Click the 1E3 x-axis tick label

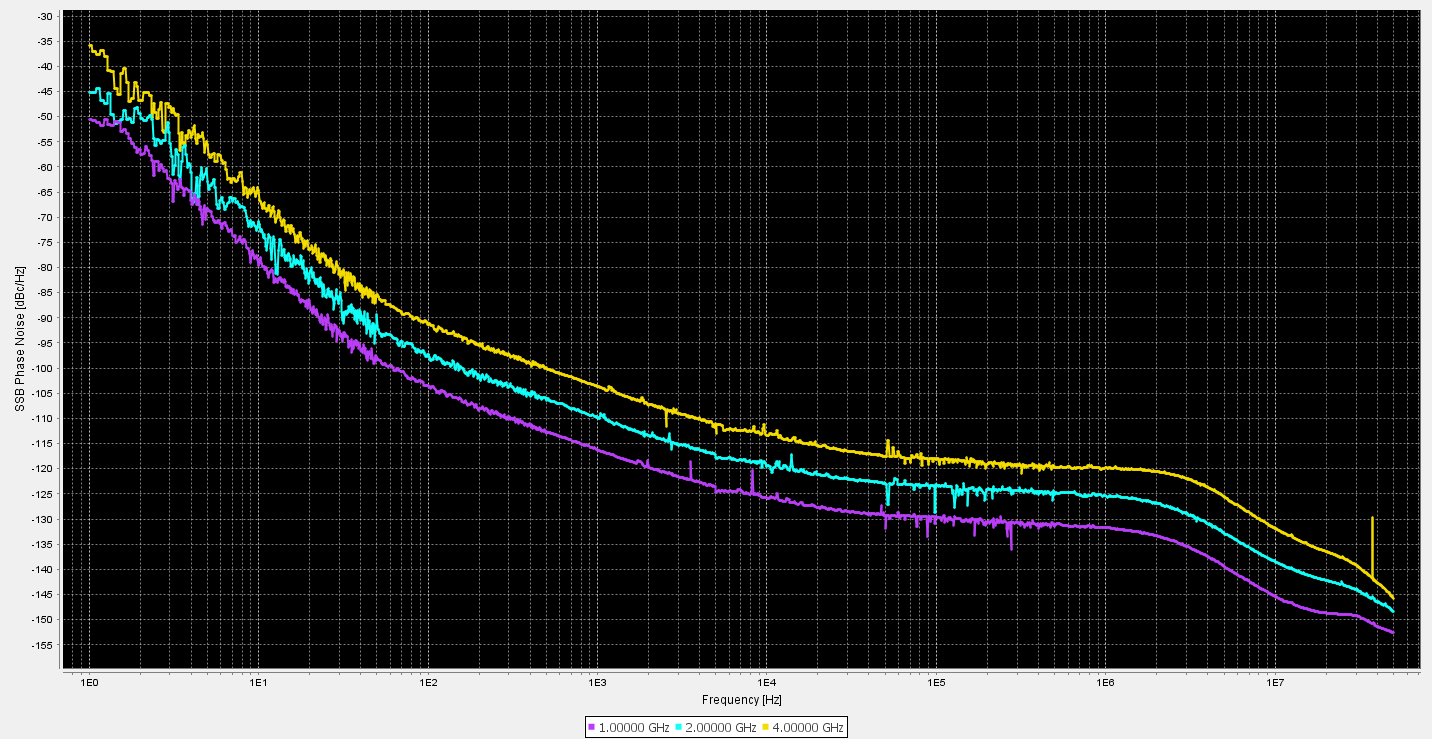597,683
